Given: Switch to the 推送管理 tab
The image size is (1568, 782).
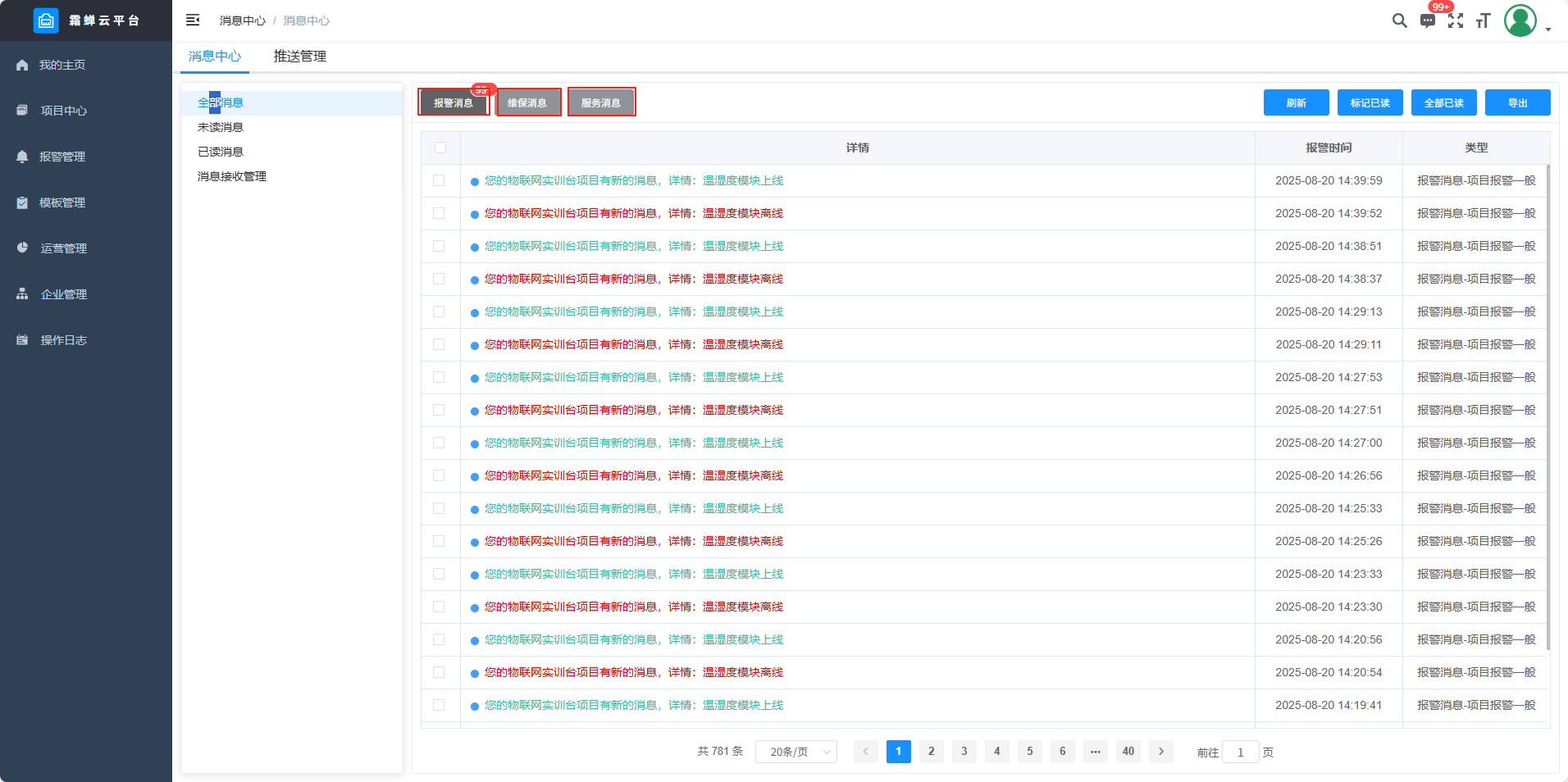Looking at the screenshot, I should [x=299, y=57].
